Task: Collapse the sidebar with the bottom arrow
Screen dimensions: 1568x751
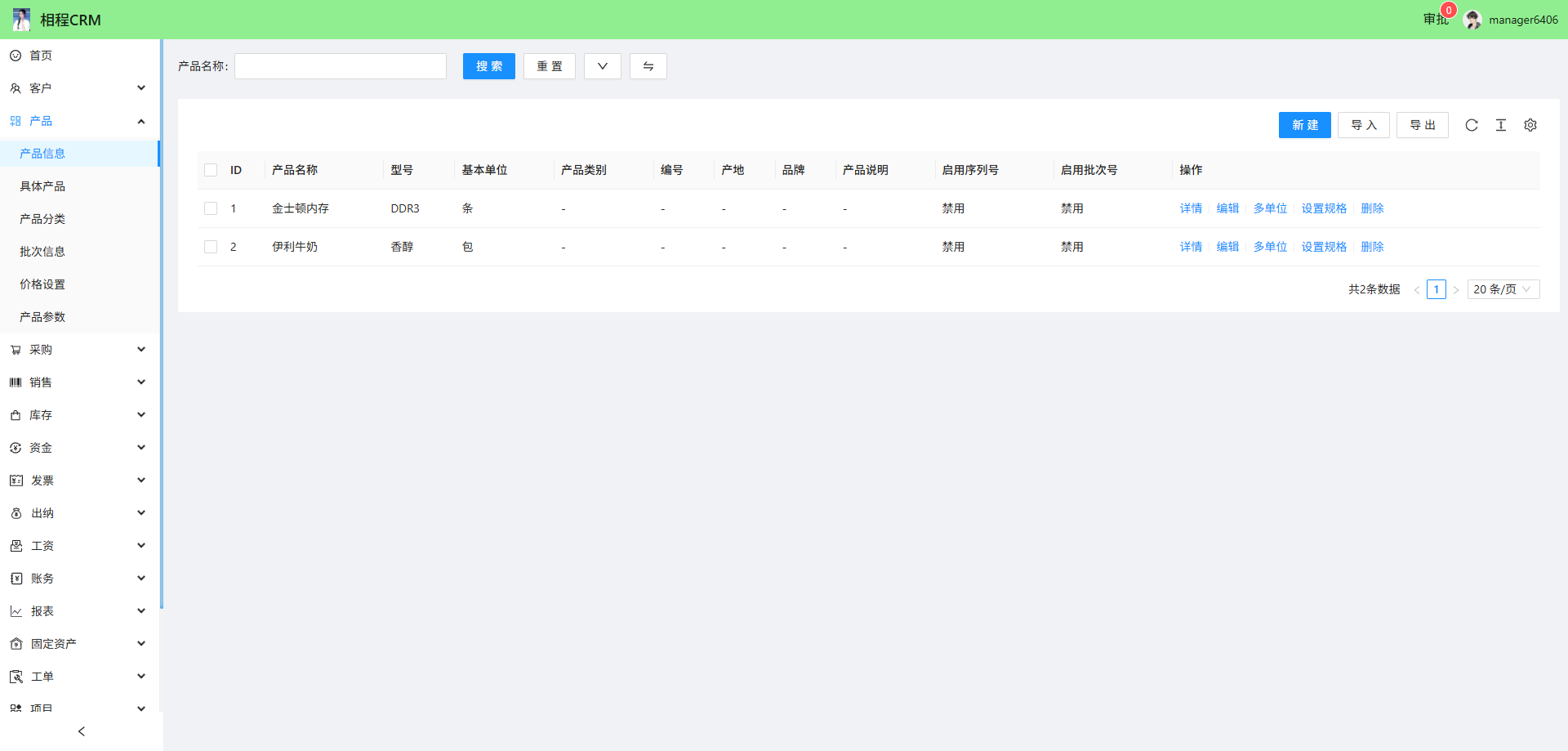Action: pyautogui.click(x=82, y=731)
